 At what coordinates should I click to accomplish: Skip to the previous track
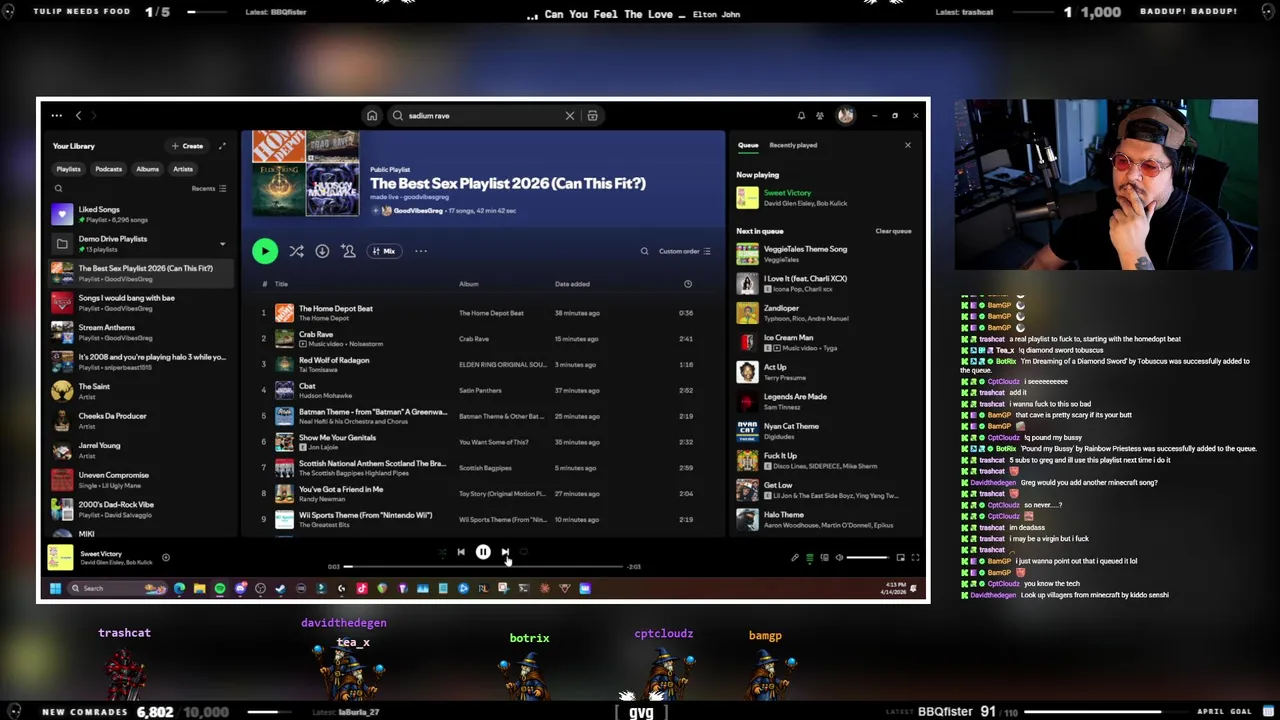pyautogui.click(x=461, y=552)
